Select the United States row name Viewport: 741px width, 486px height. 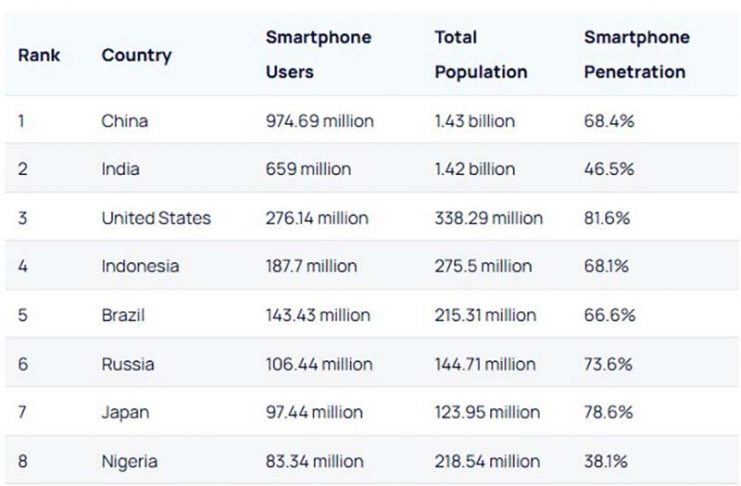tap(156, 218)
